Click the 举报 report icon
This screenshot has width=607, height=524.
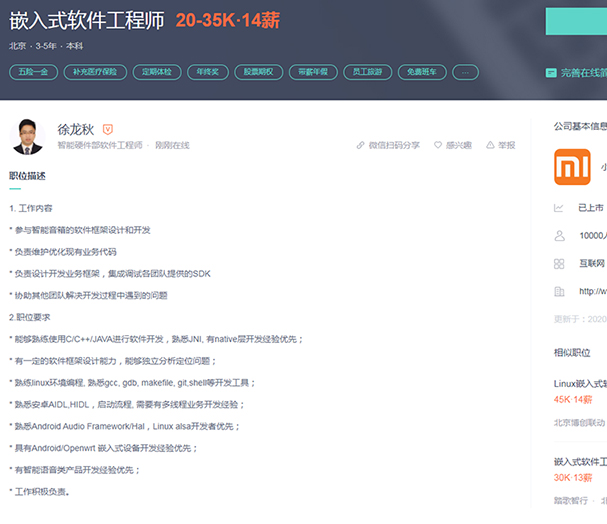pyautogui.click(x=490, y=145)
